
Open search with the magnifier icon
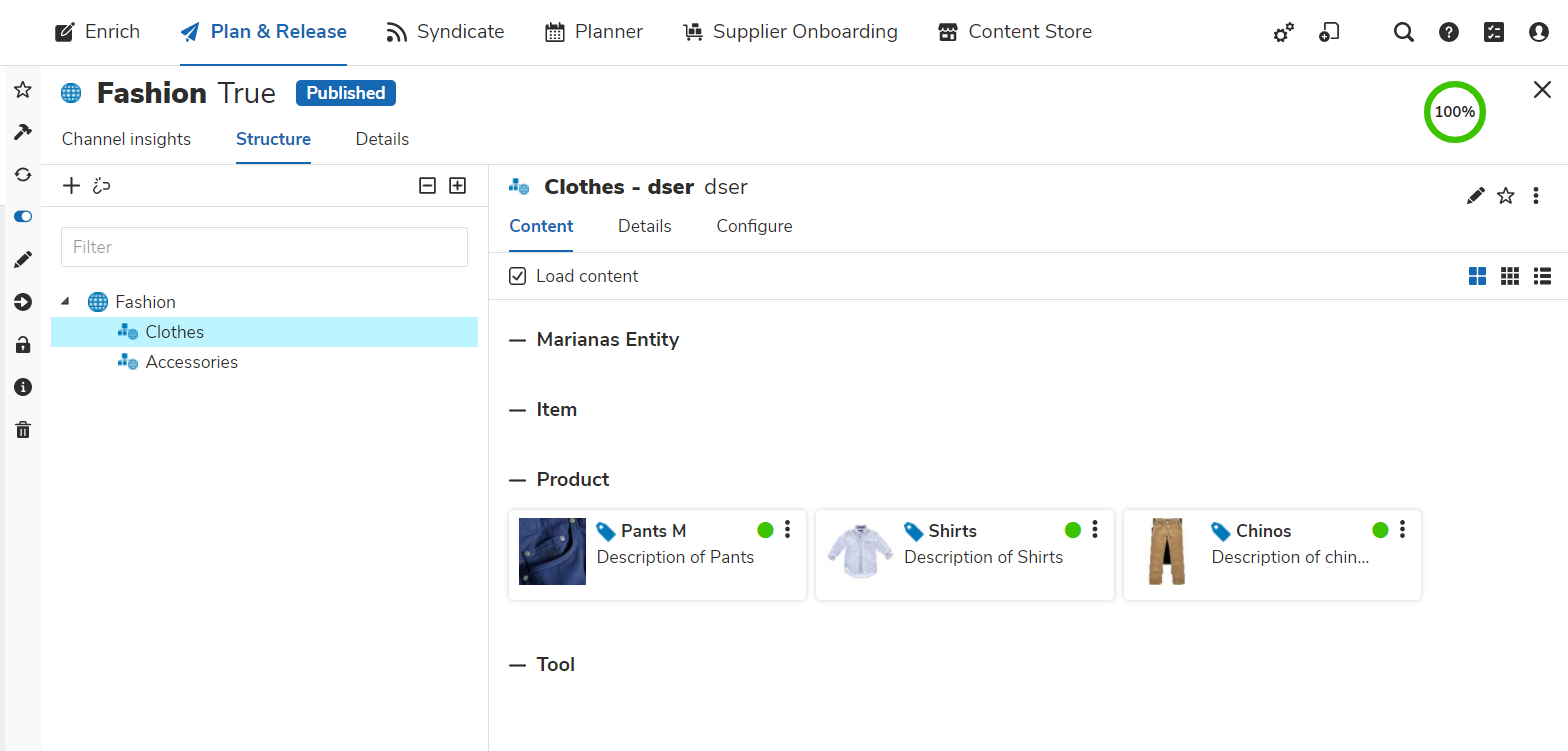(x=1404, y=32)
